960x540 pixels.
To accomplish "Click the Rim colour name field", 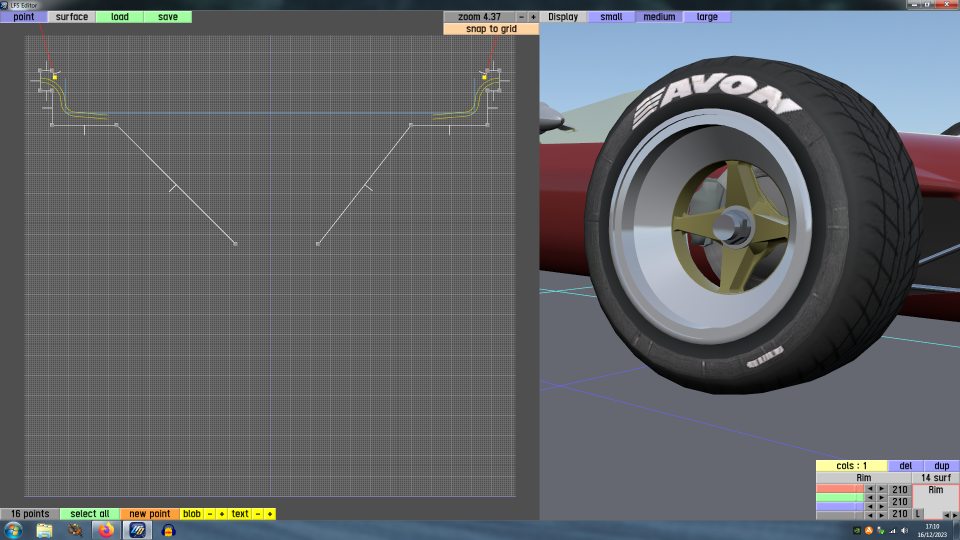I will coord(863,478).
